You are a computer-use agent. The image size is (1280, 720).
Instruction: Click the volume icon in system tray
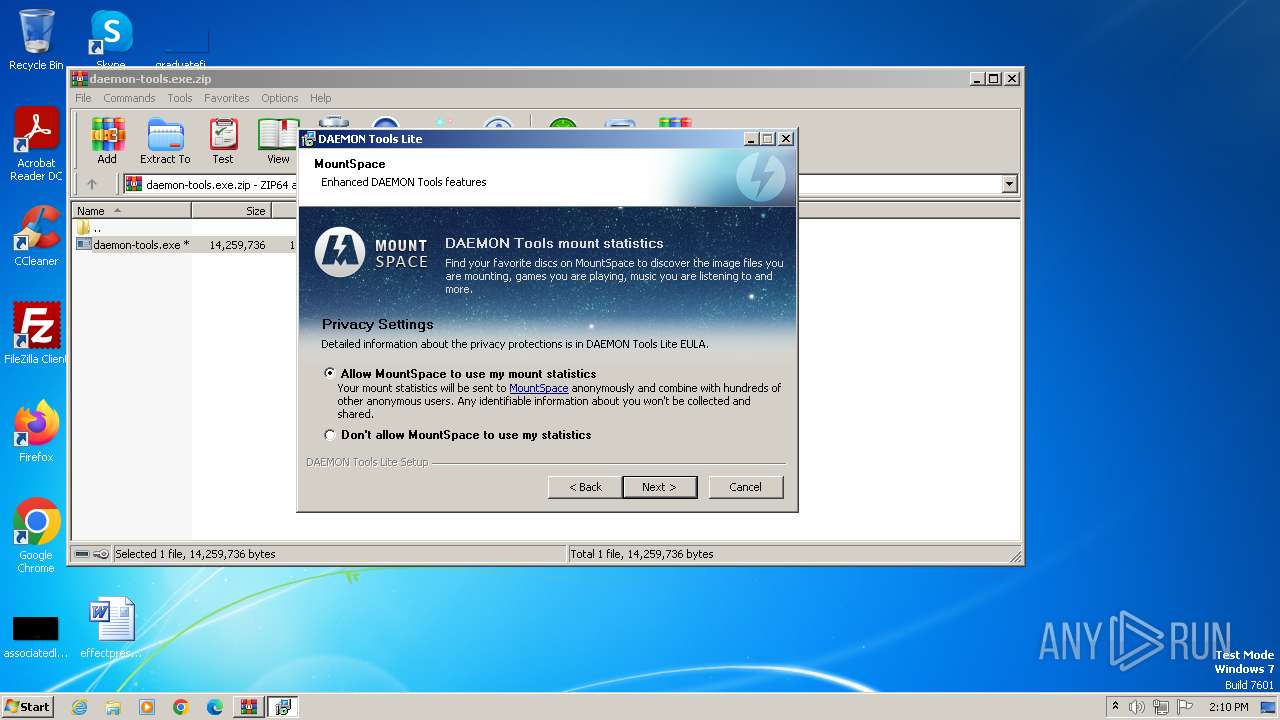[x=1137, y=707]
